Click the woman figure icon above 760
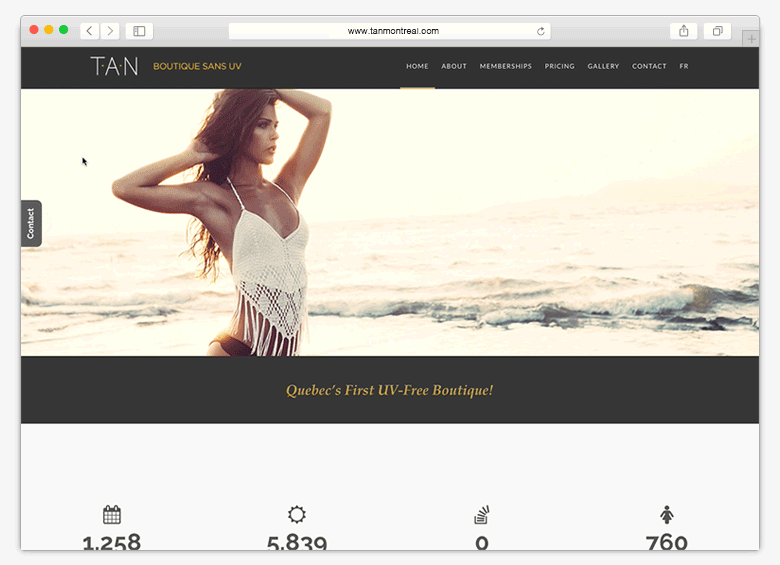 667,515
